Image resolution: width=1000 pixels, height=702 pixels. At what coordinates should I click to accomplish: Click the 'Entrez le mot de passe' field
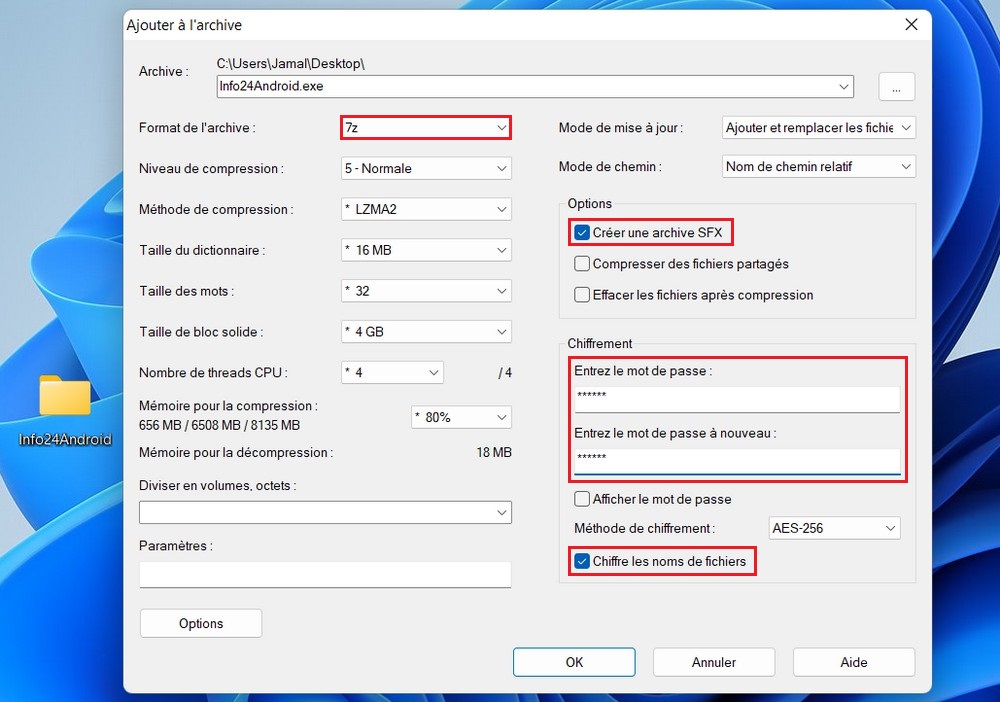(x=737, y=399)
